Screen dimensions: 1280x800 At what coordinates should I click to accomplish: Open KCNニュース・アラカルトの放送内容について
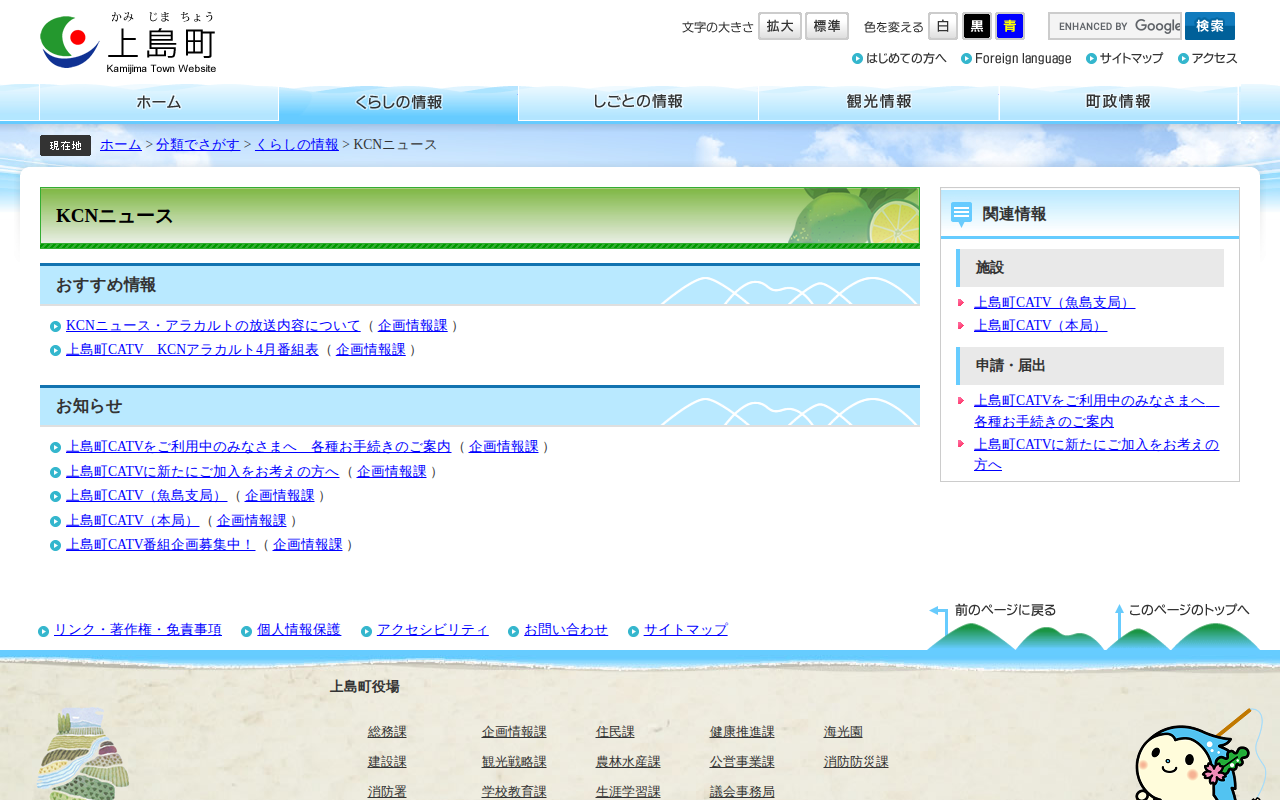coord(213,326)
